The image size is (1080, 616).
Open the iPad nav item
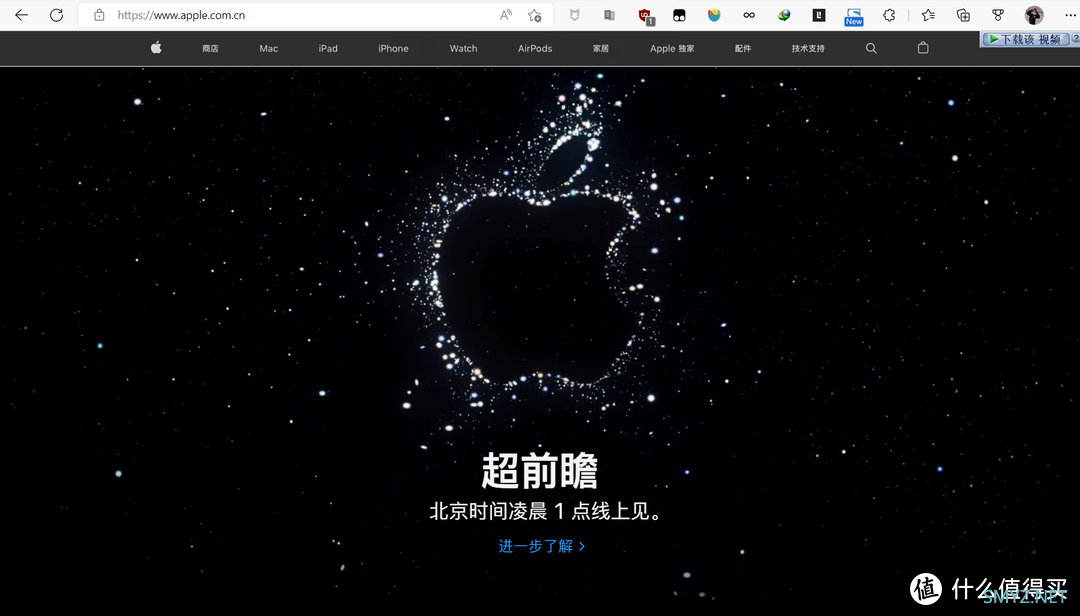[x=328, y=48]
